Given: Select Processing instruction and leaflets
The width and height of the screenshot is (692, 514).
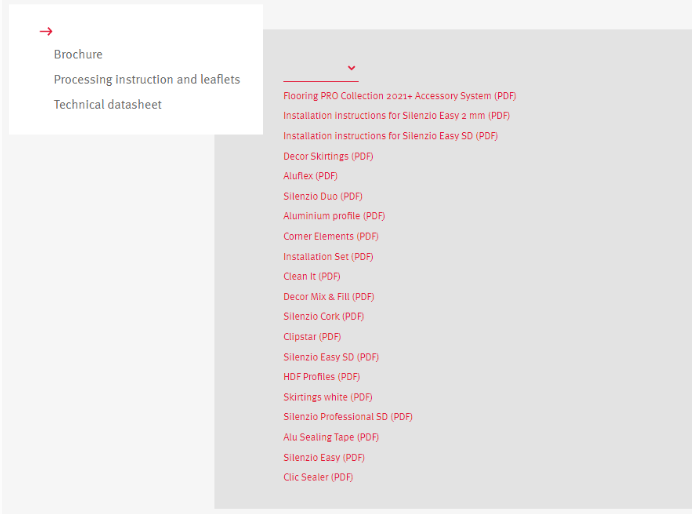Looking at the screenshot, I should pyautogui.click(x=147, y=79).
